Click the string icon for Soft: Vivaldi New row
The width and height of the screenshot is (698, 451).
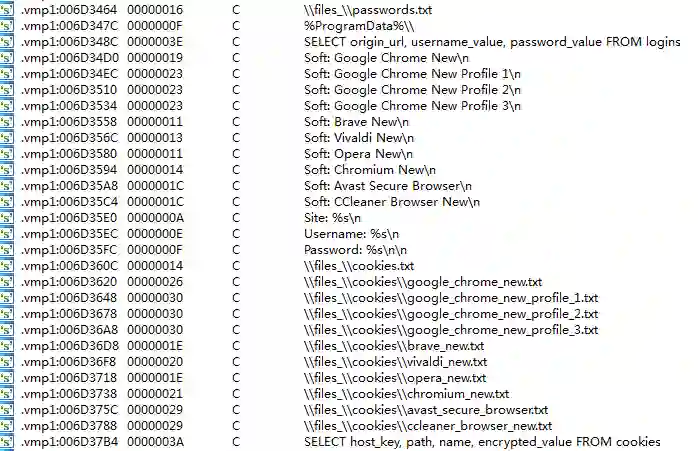click(8, 138)
